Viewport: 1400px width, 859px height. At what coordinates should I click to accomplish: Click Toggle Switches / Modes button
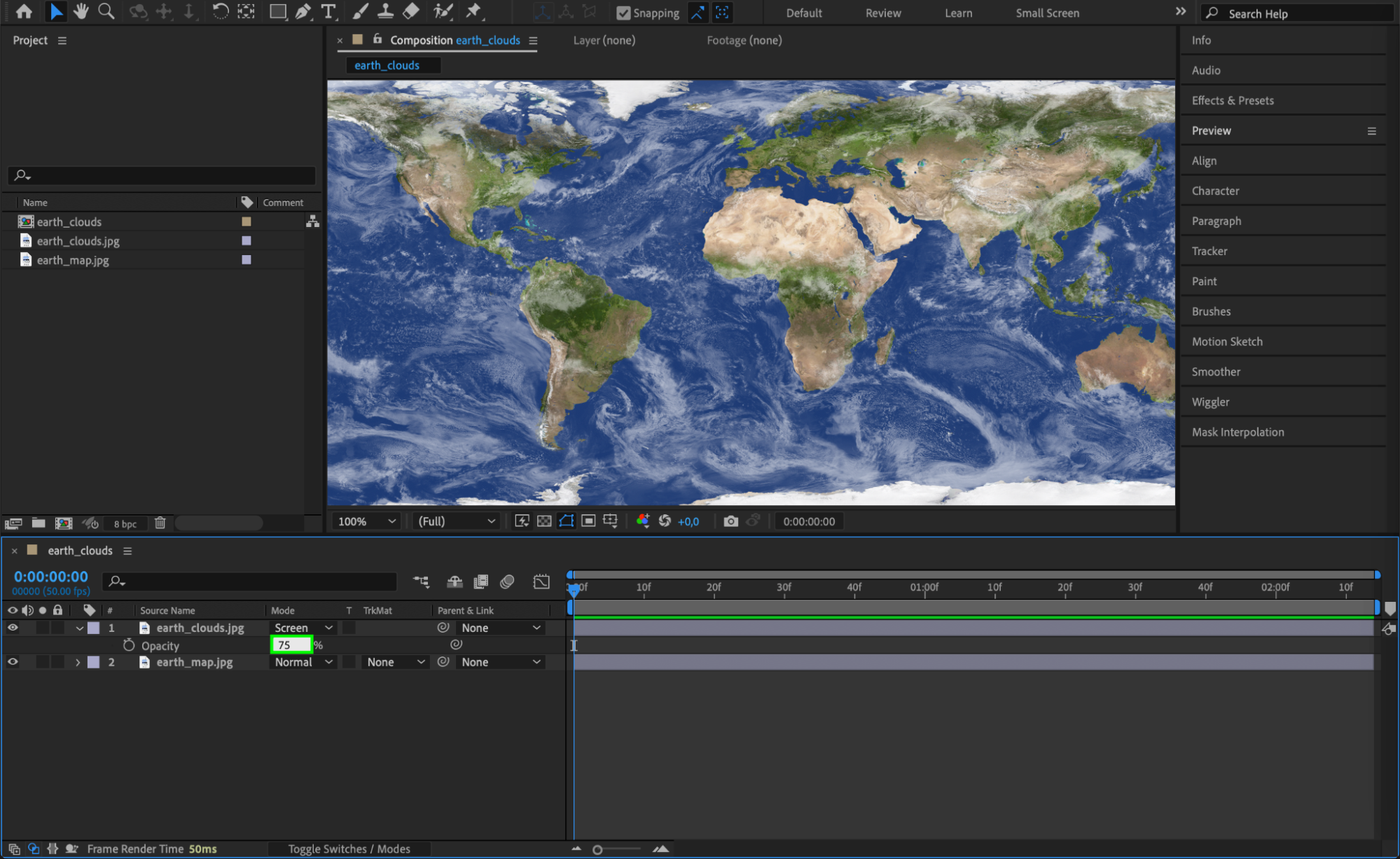coord(349,848)
